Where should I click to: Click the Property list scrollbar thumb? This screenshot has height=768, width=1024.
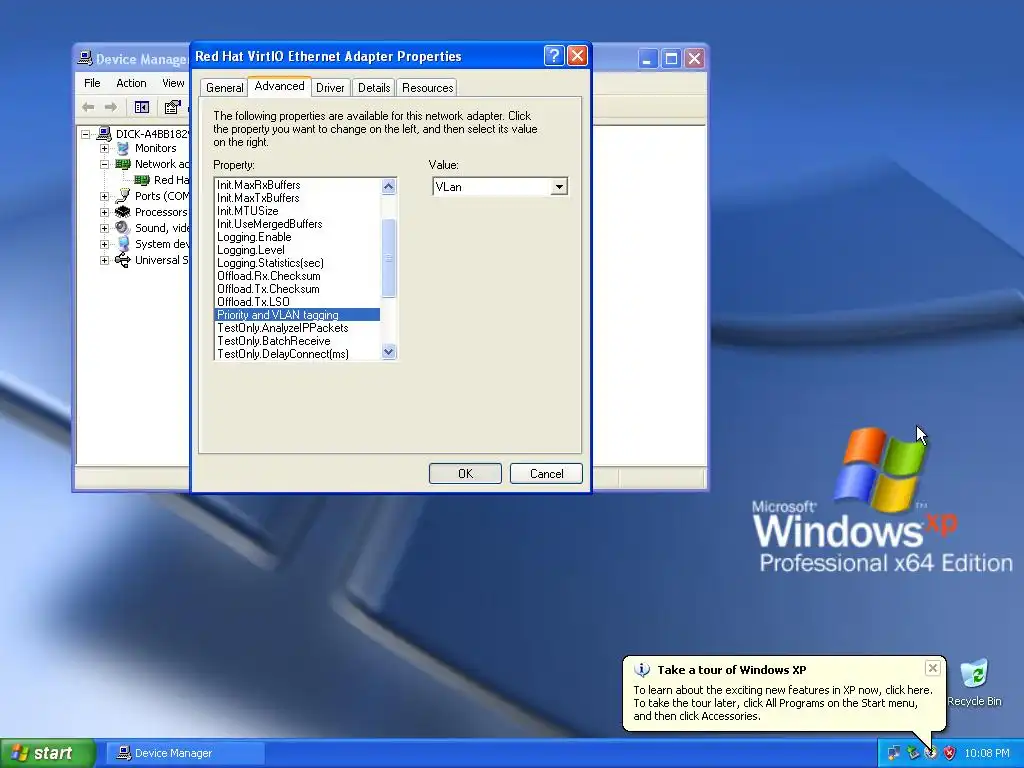[389, 258]
